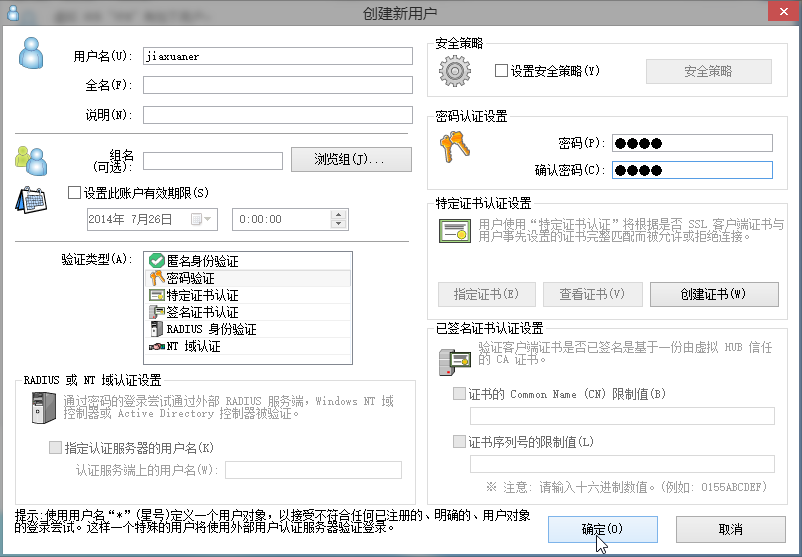Toggle the 设置安全策略 checkbox
This screenshot has width=802, height=557.
click(502, 71)
